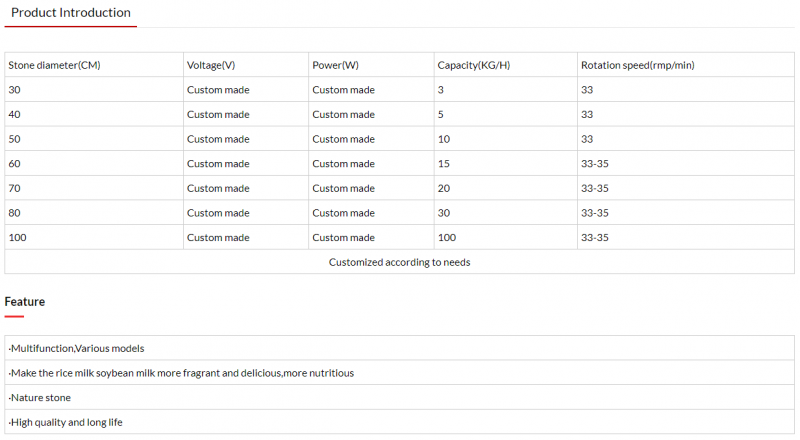The height and width of the screenshot is (440, 800).
Task: Select power Custom made in the 80 row
Action: click(343, 212)
